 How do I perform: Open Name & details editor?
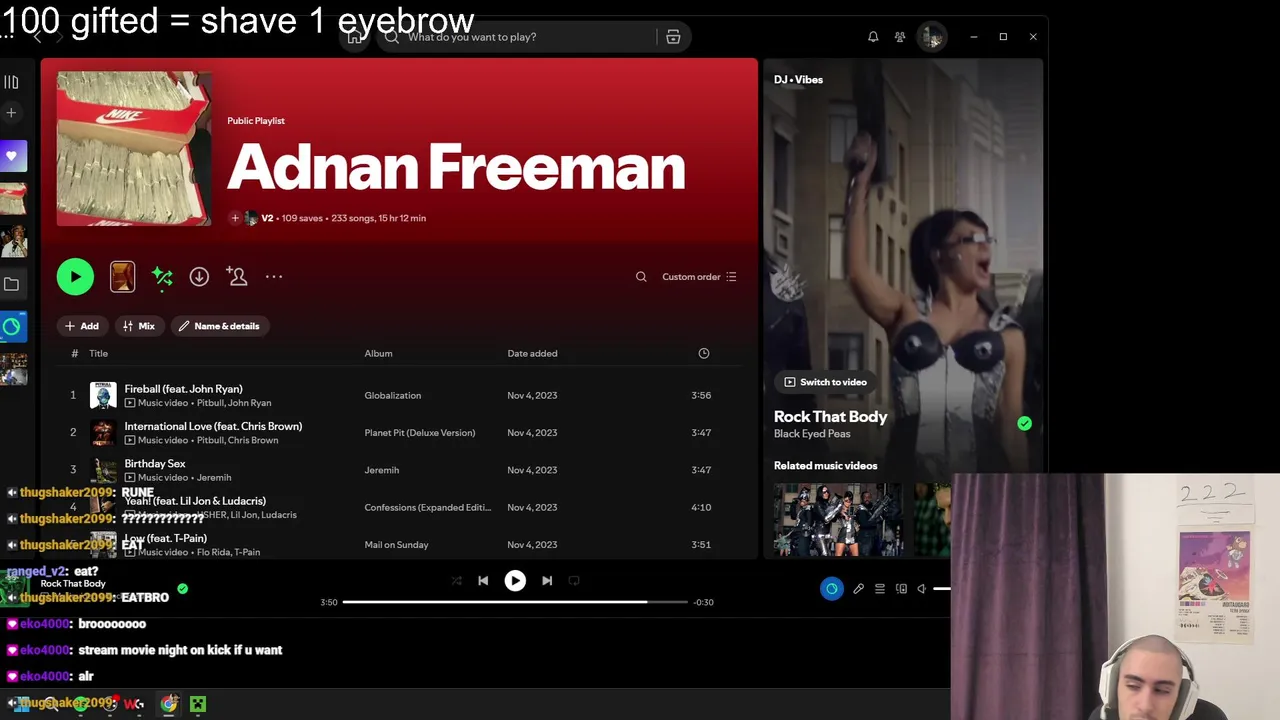click(x=219, y=326)
